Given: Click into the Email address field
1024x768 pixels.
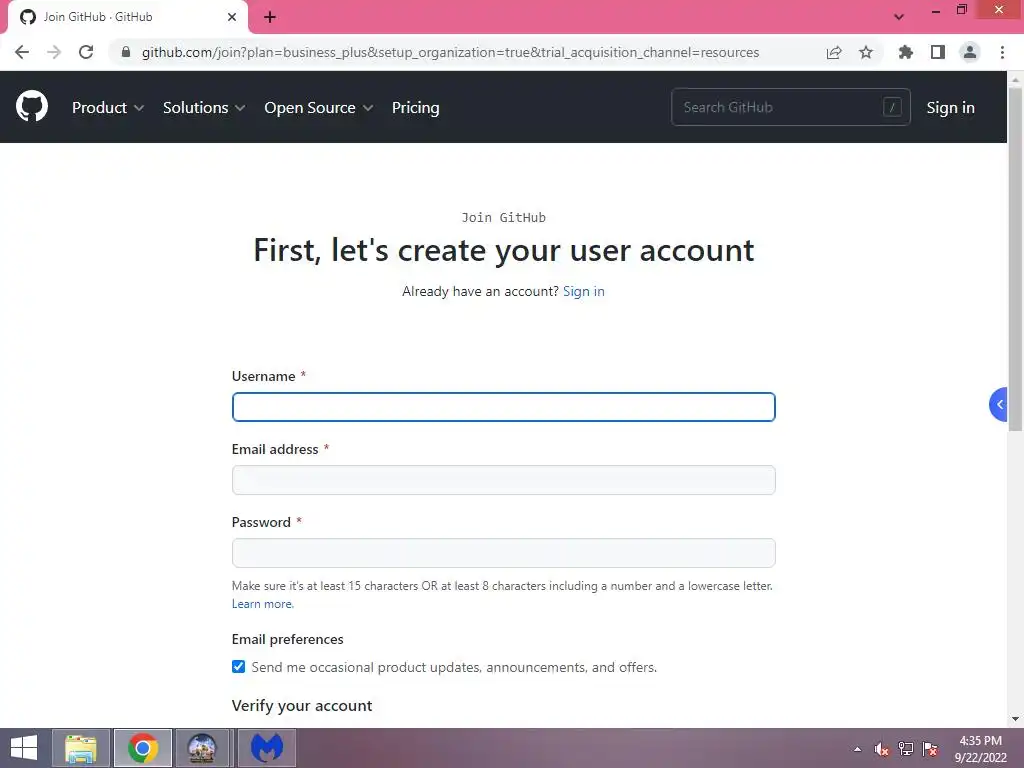Looking at the screenshot, I should point(504,480).
